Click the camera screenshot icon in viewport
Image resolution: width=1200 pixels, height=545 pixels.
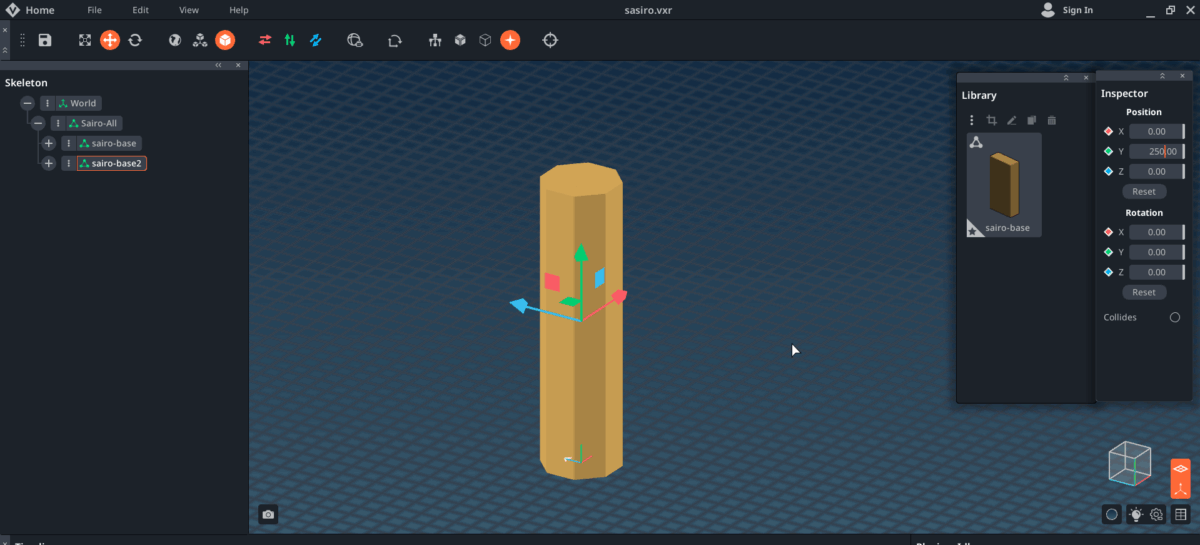(x=268, y=514)
